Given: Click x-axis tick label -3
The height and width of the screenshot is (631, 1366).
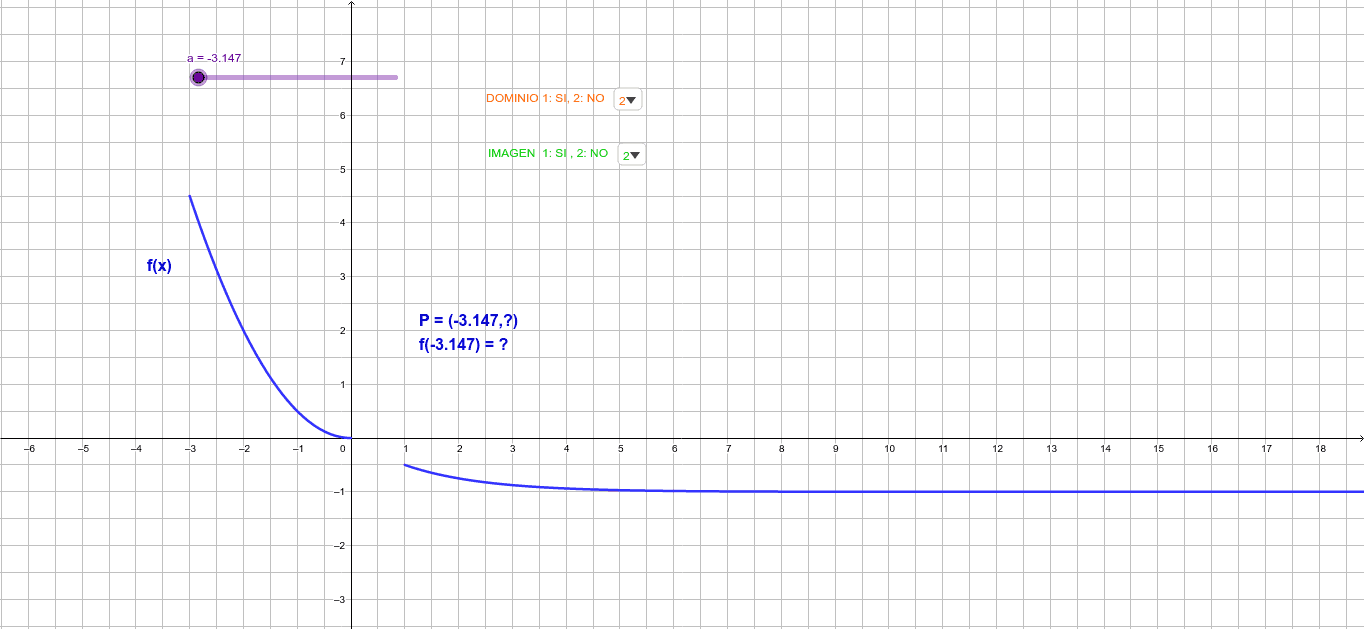Looking at the screenshot, I should click(x=190, y=449).
